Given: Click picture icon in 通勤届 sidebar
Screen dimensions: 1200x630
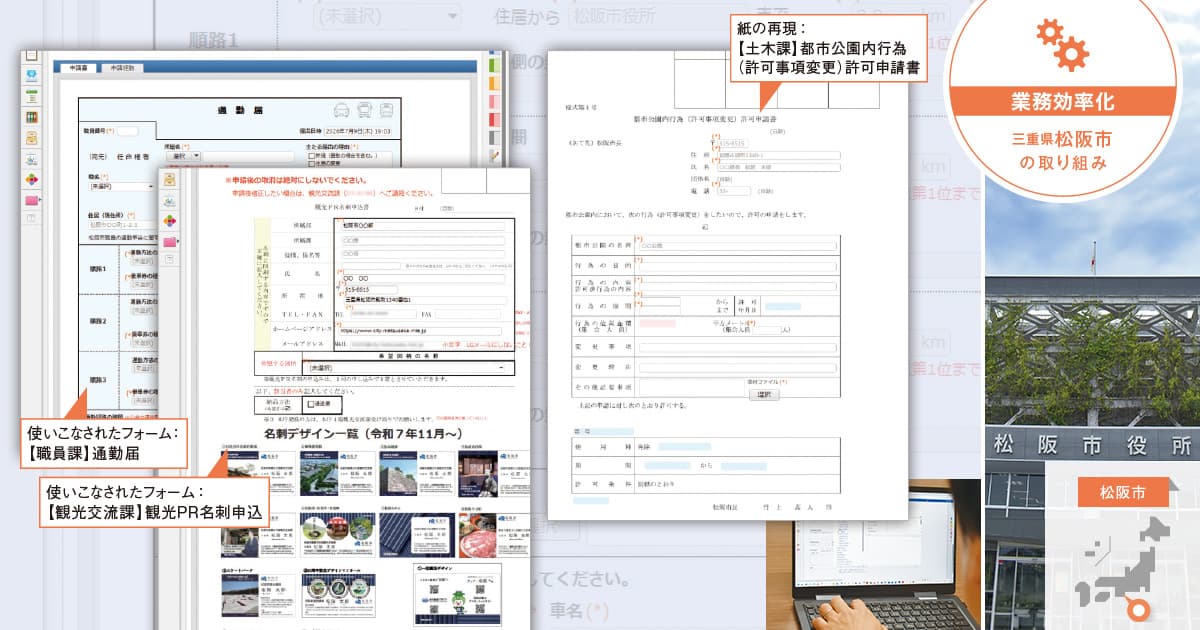Looking at the screenshot, I should click(x=32, y=159).
